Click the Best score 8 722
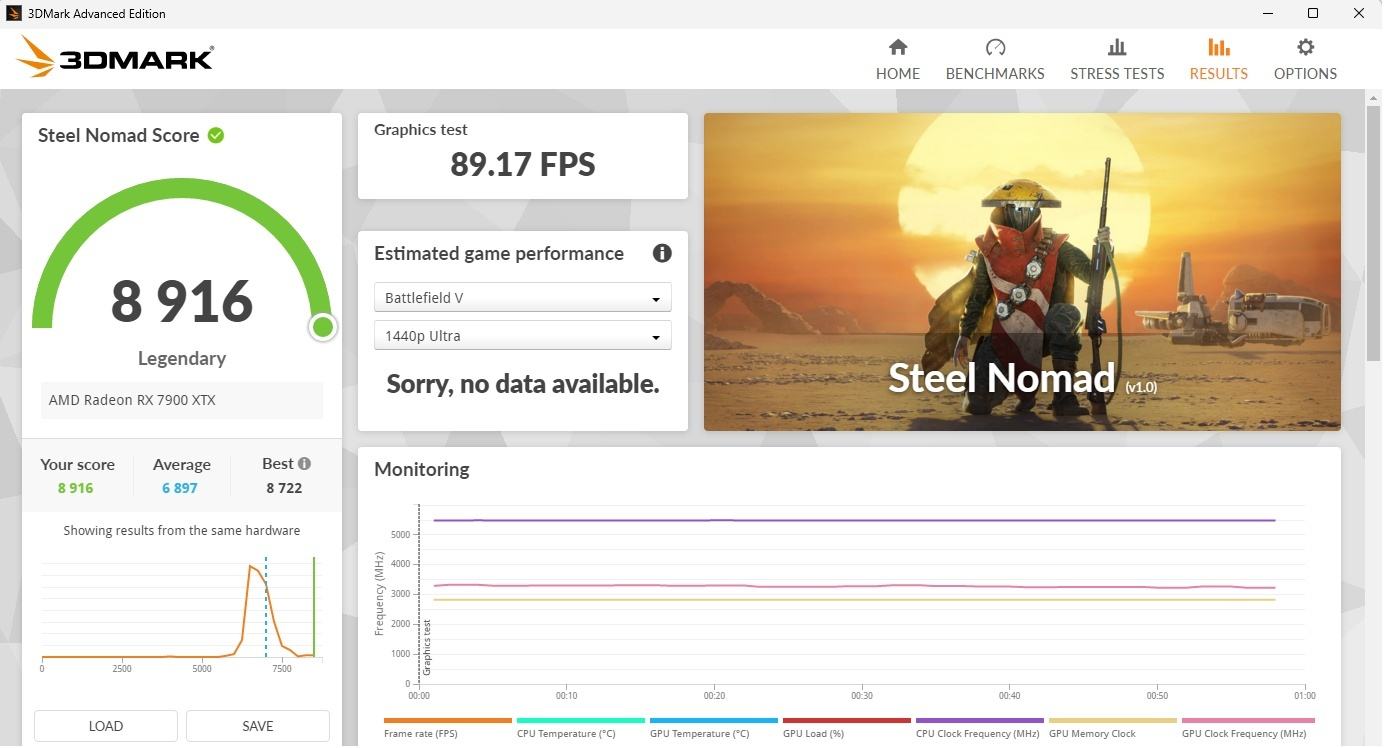Viewport: 1384px width, 748px height. [x=284, y=488]
